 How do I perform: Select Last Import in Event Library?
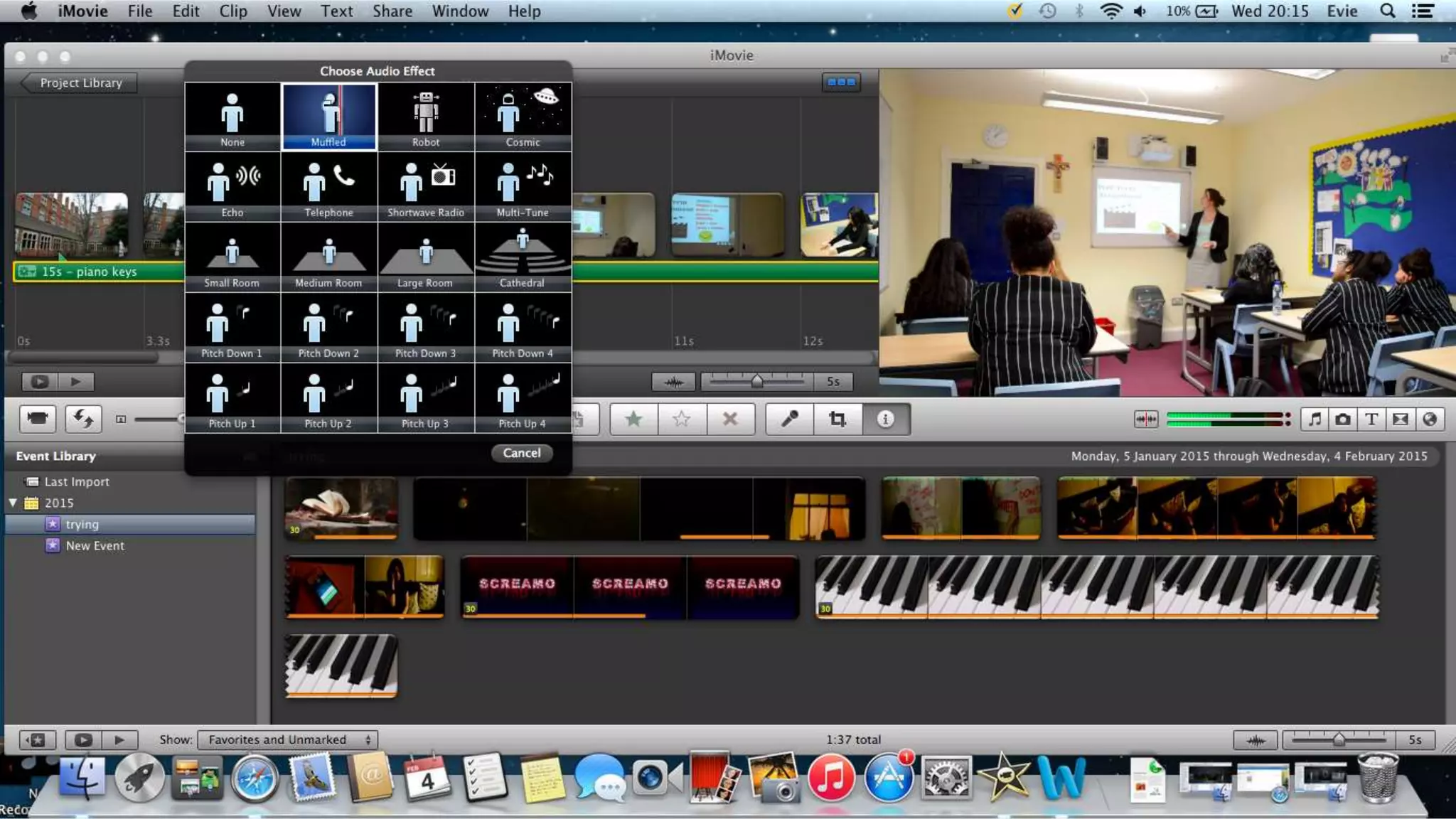pyautogui.click(x=77, y=481)
